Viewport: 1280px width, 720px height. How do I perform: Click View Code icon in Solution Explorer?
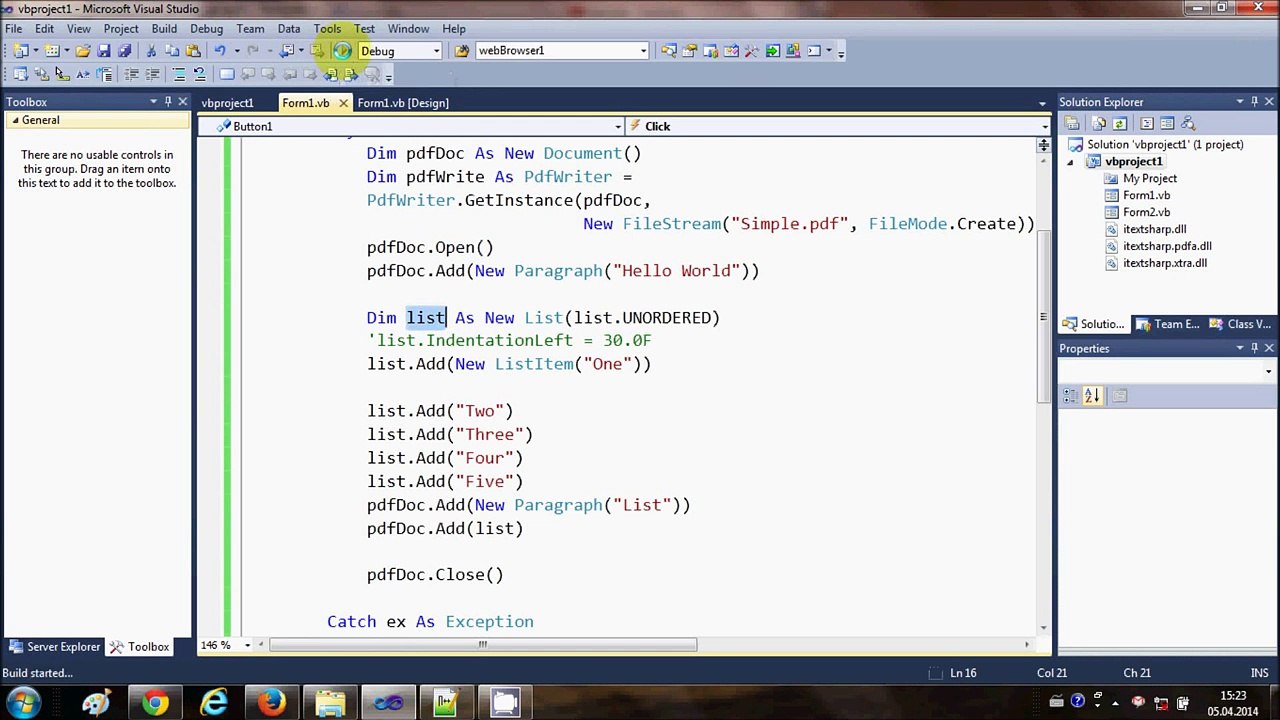tap(1147, 123)
